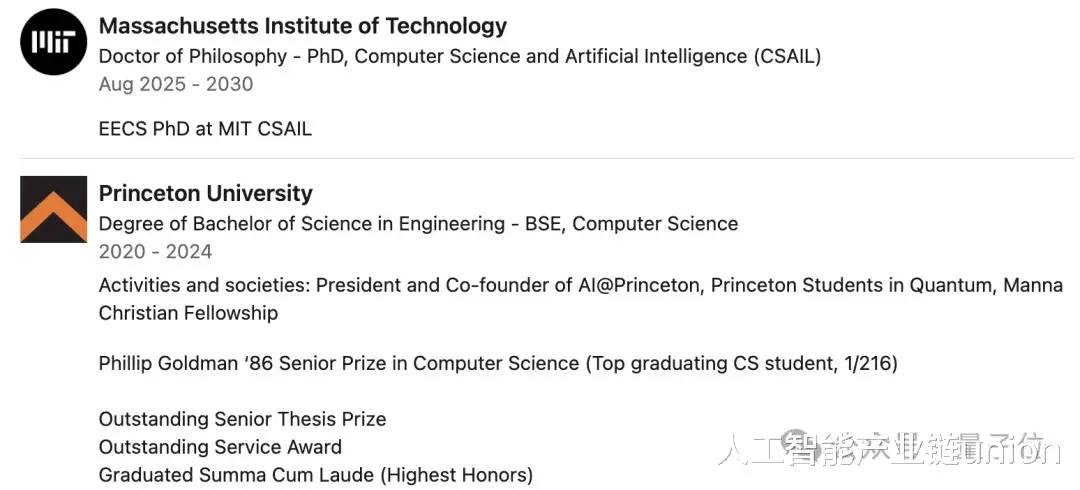Click the Top graduating CS student note
The width and height of the screenshot is (1080, 490).
coord(740,363)
